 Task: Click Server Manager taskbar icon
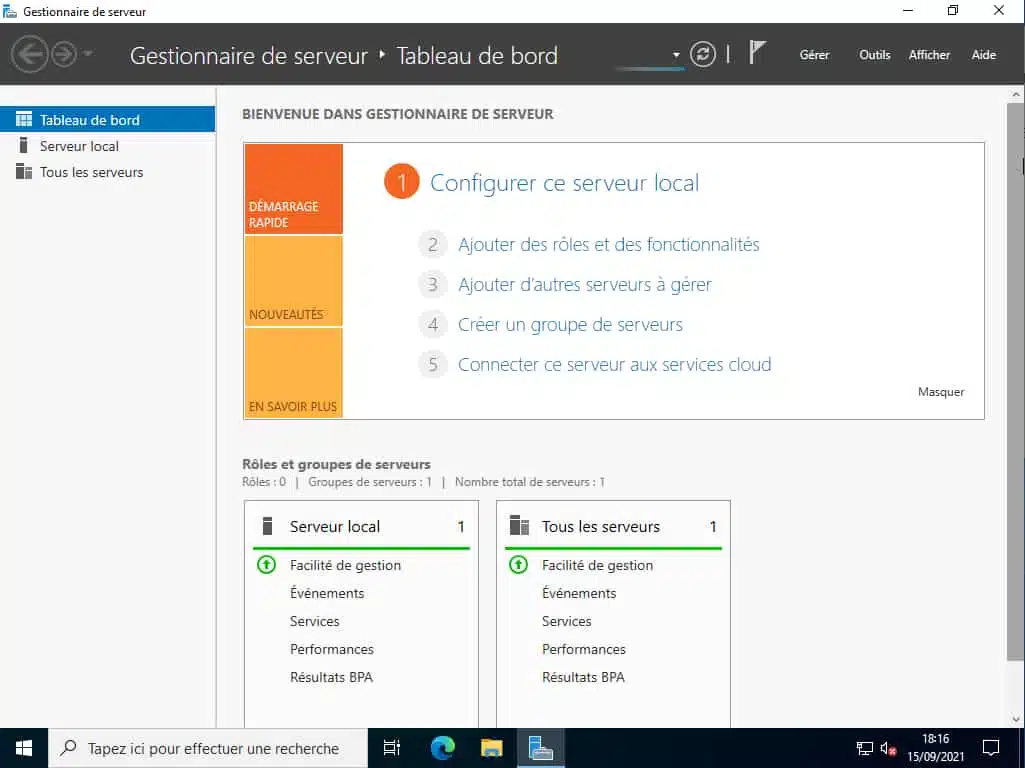tap(541, 748)
